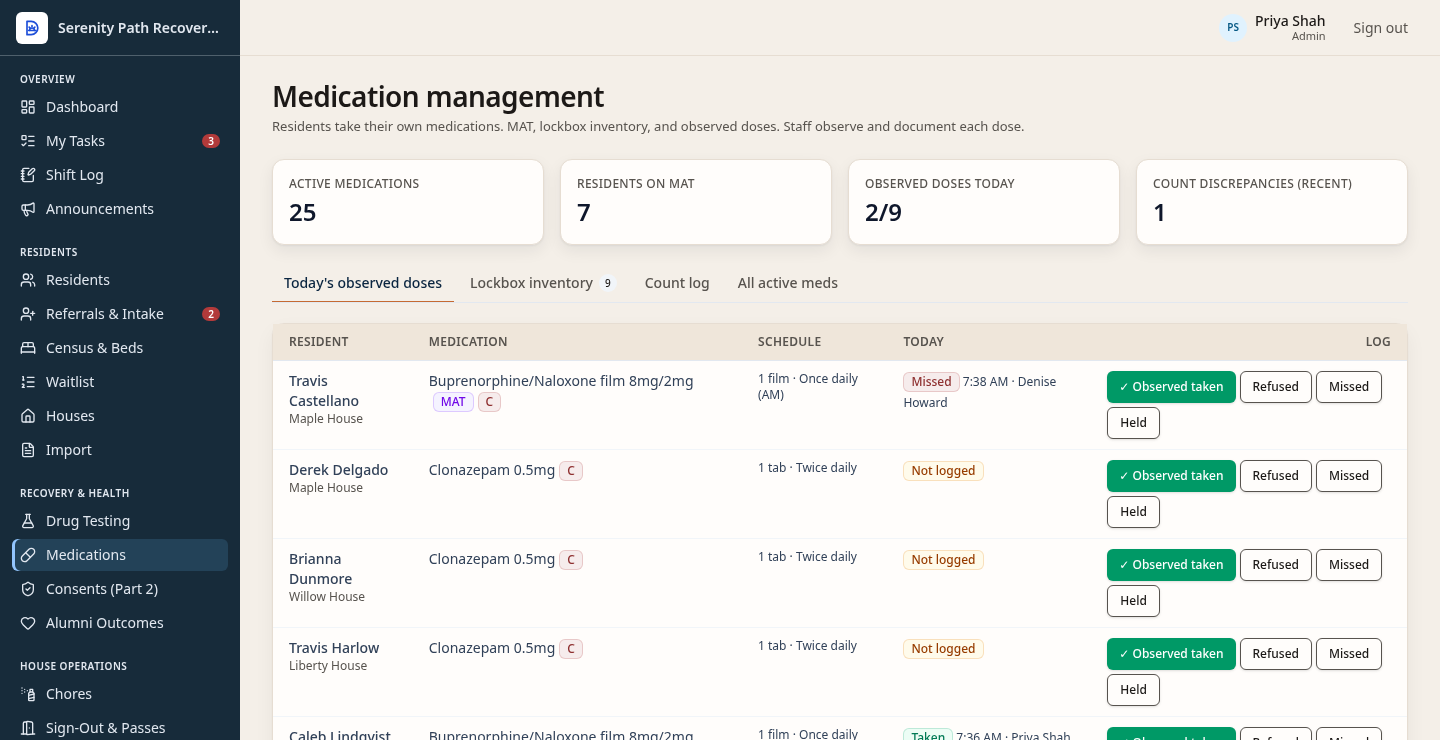Click the Sign out link

click(1380, 28)
